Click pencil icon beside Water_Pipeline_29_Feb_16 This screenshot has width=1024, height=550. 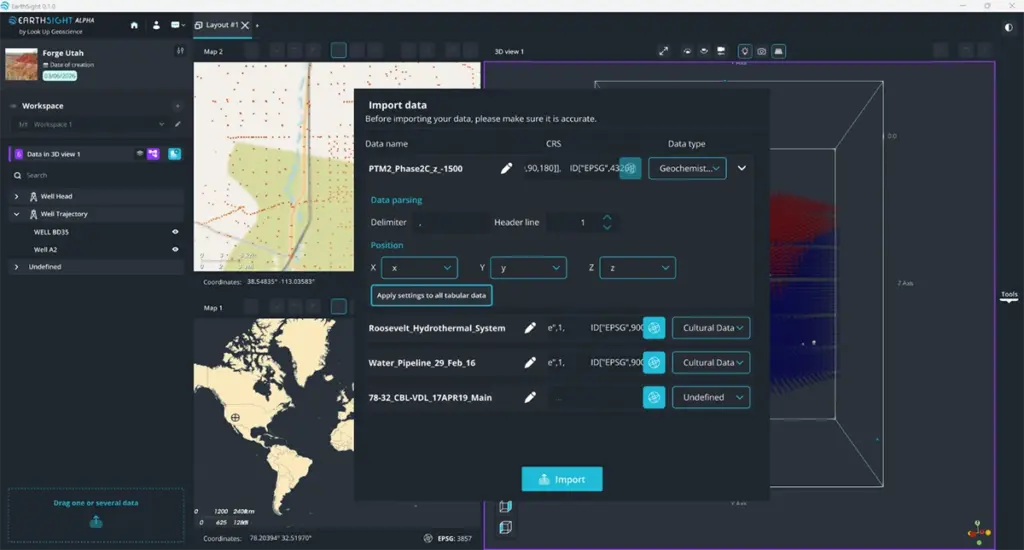[x=530, y=363]
